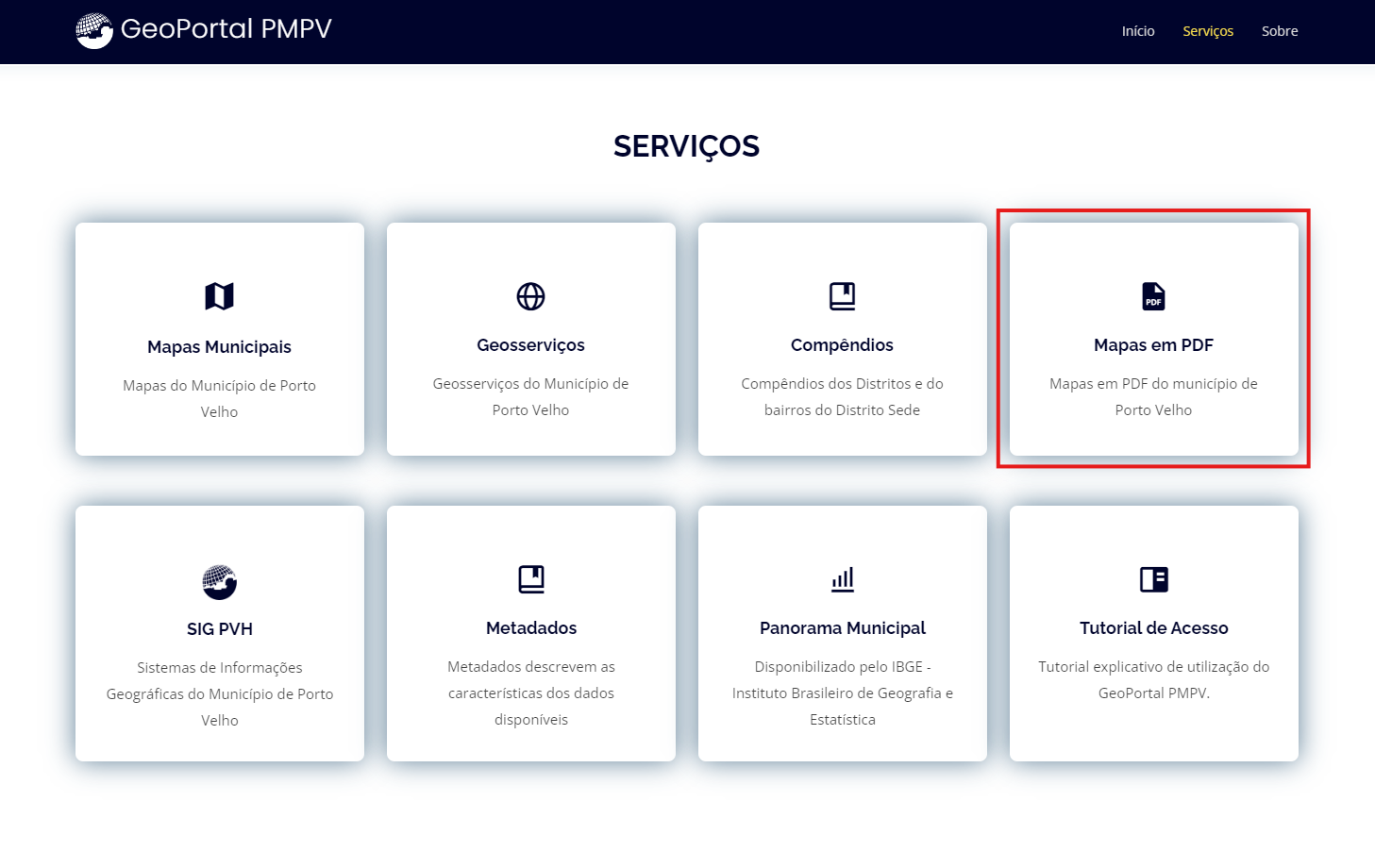Click the Tutorial de Acesso layout icon

tap(1154, 579)
